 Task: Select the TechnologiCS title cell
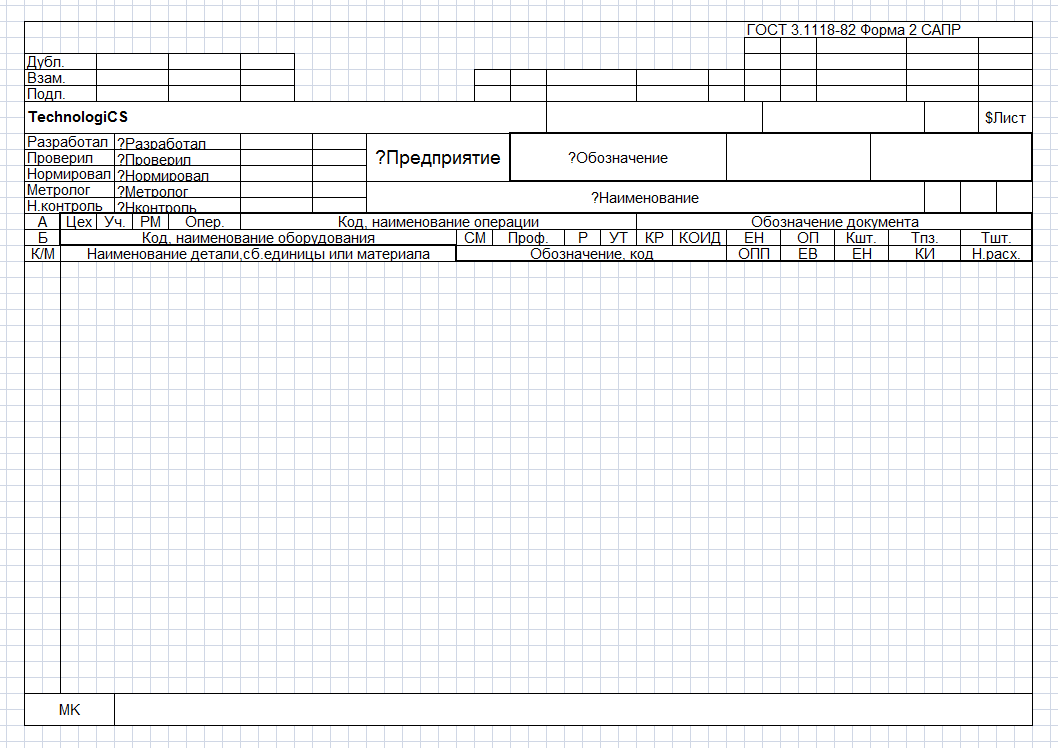78,117
